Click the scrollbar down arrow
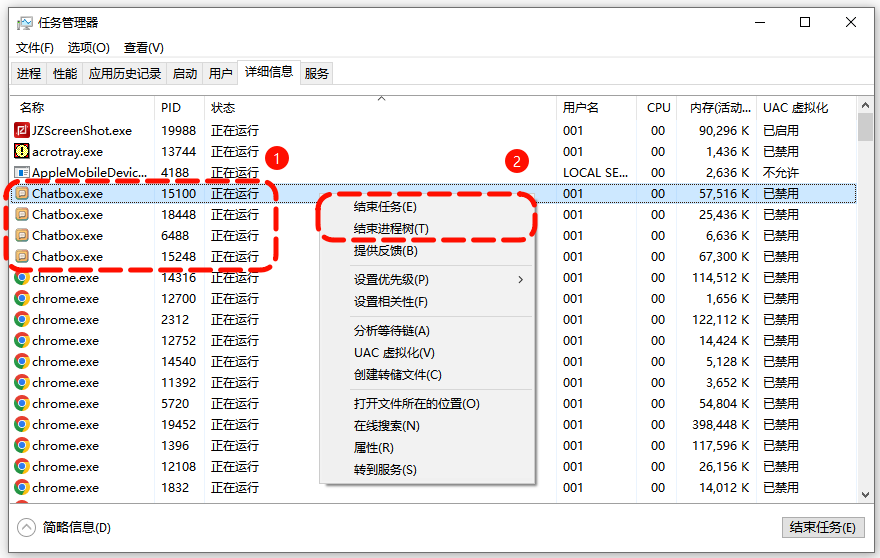 point(865,495)
